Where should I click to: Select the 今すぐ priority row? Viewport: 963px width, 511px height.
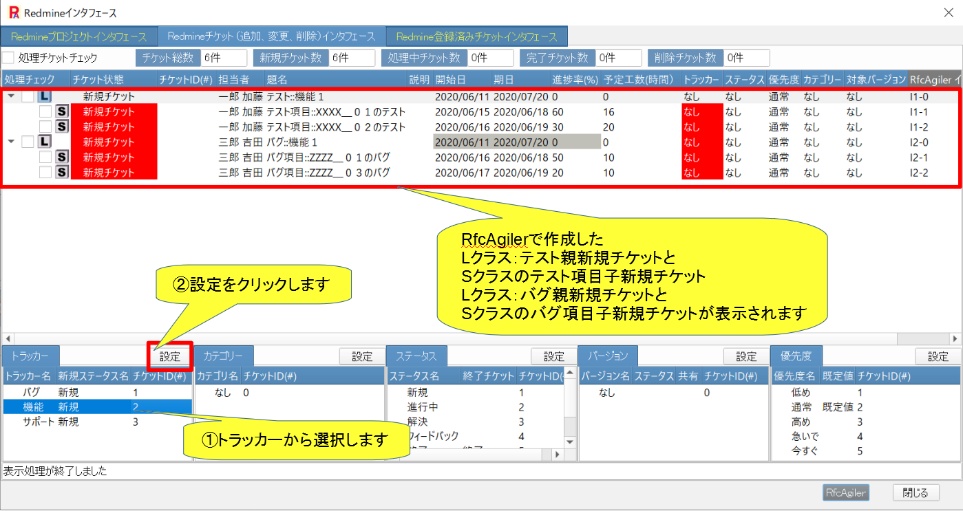click(866, 451)
